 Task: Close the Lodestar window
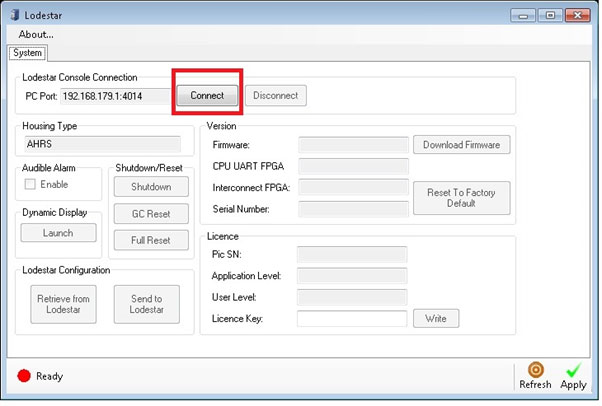[577, 15]
